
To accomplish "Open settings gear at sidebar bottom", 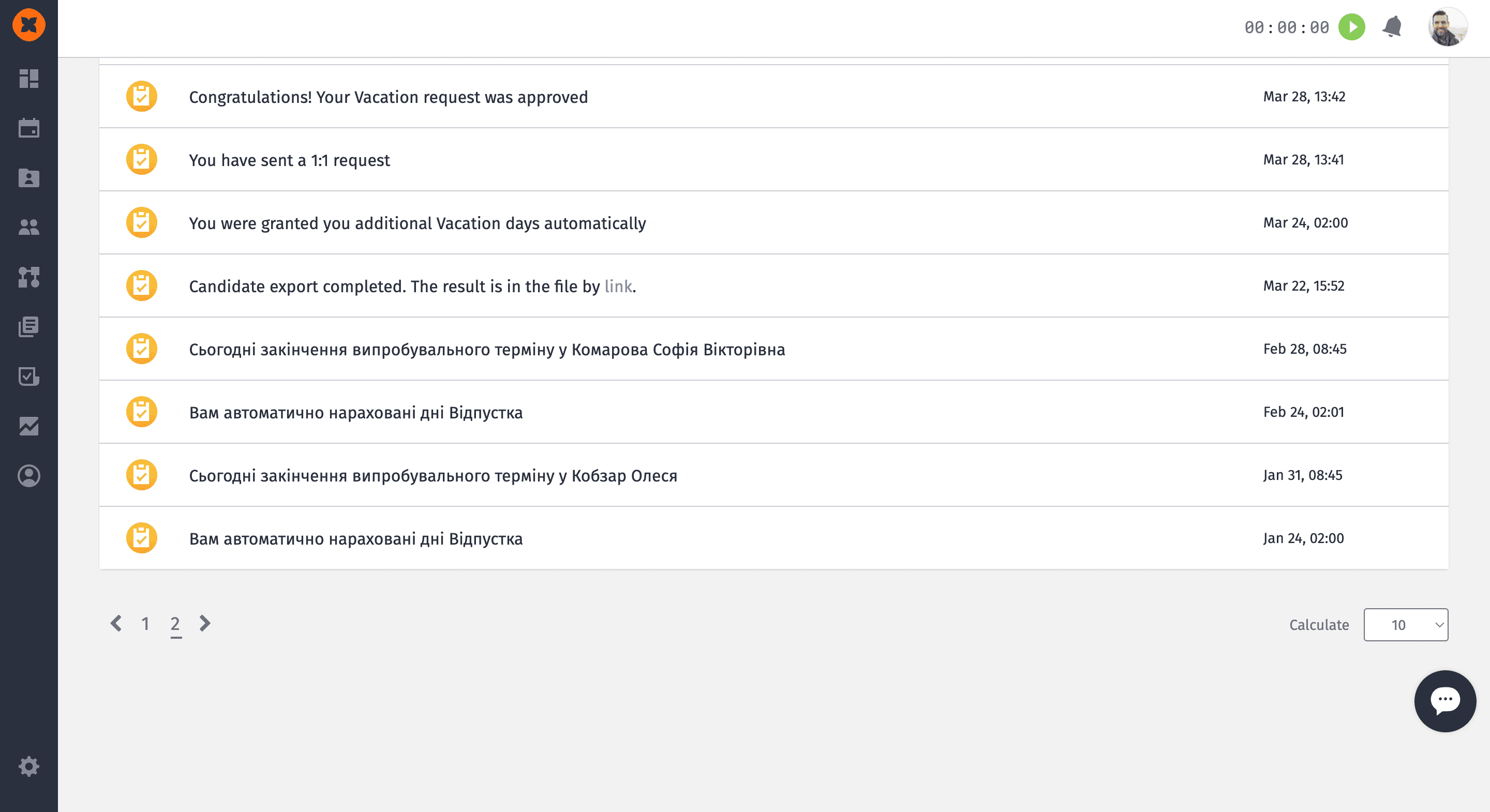I will [29, 766].
